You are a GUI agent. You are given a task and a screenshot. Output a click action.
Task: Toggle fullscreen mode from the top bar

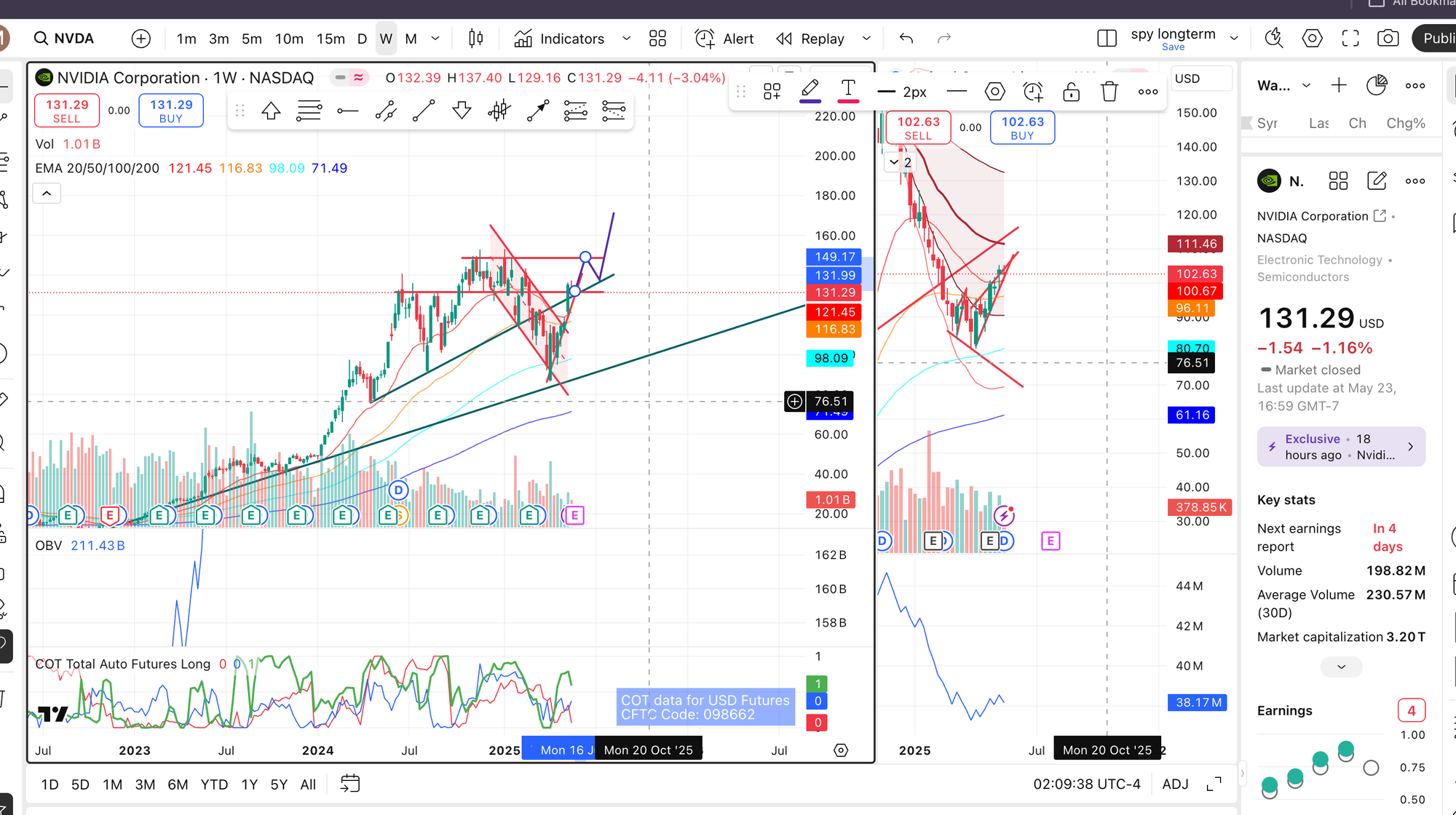pos(1350,39)
